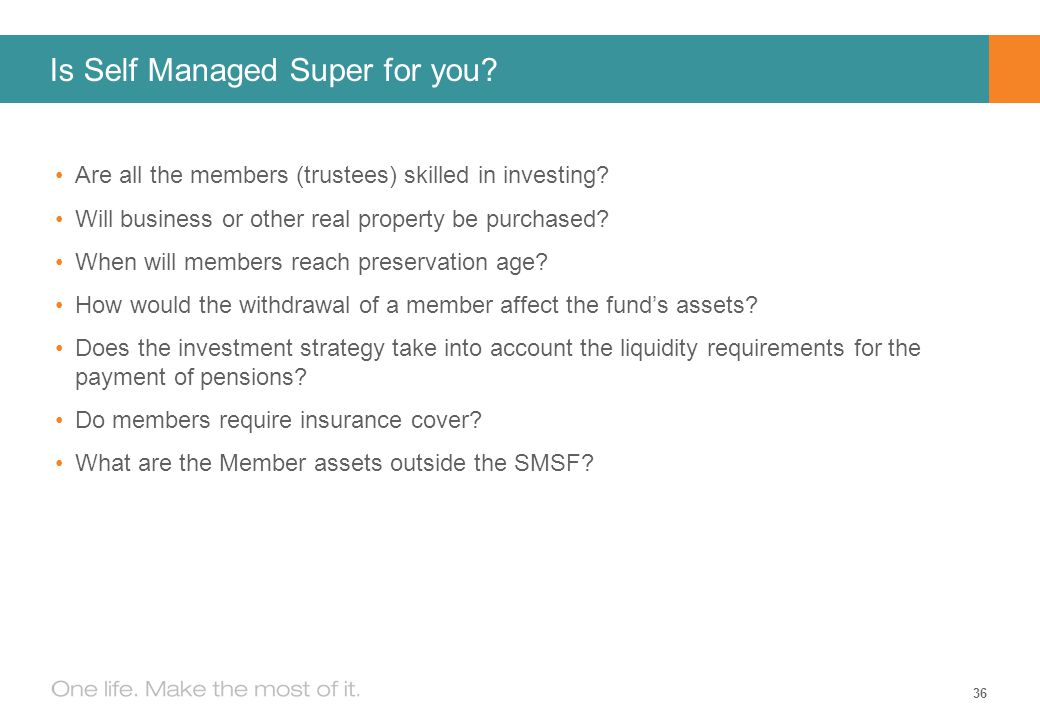
Task: Click the orange bullet before 'What are the Member'
Action: click(60, 463)
